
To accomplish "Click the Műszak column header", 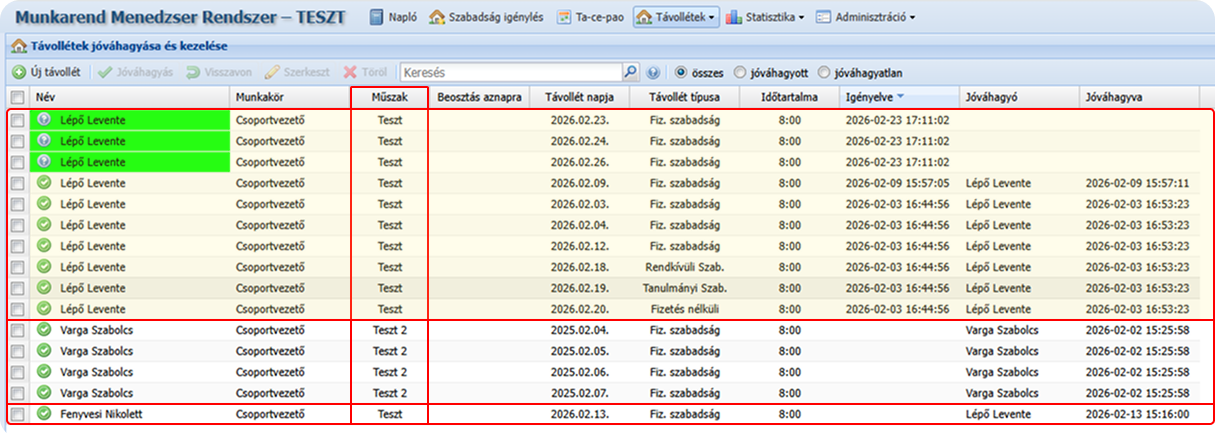I will pos(389,97).
